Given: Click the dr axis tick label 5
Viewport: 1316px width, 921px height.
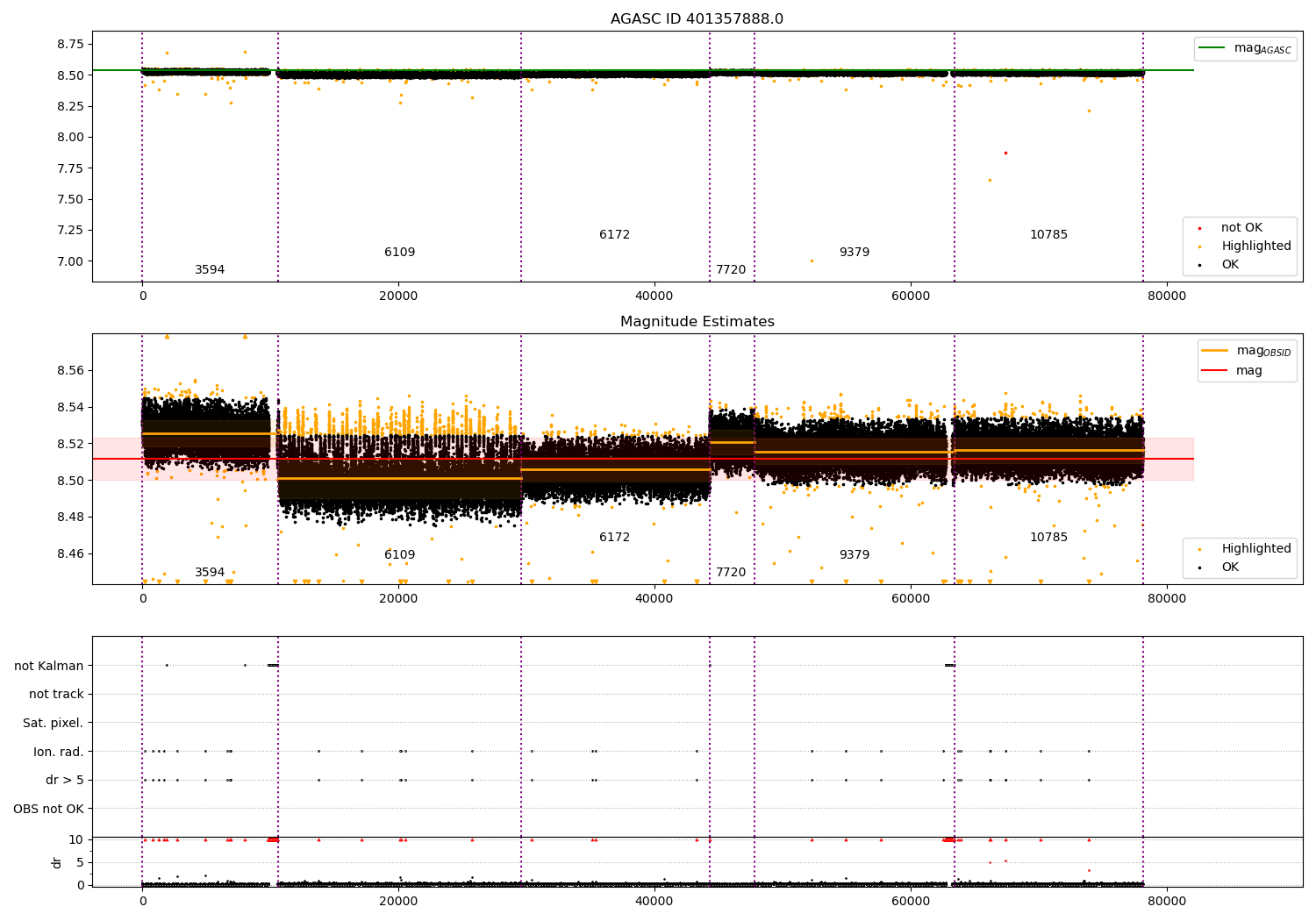Looking at the screenshot, I should point(80,862).
